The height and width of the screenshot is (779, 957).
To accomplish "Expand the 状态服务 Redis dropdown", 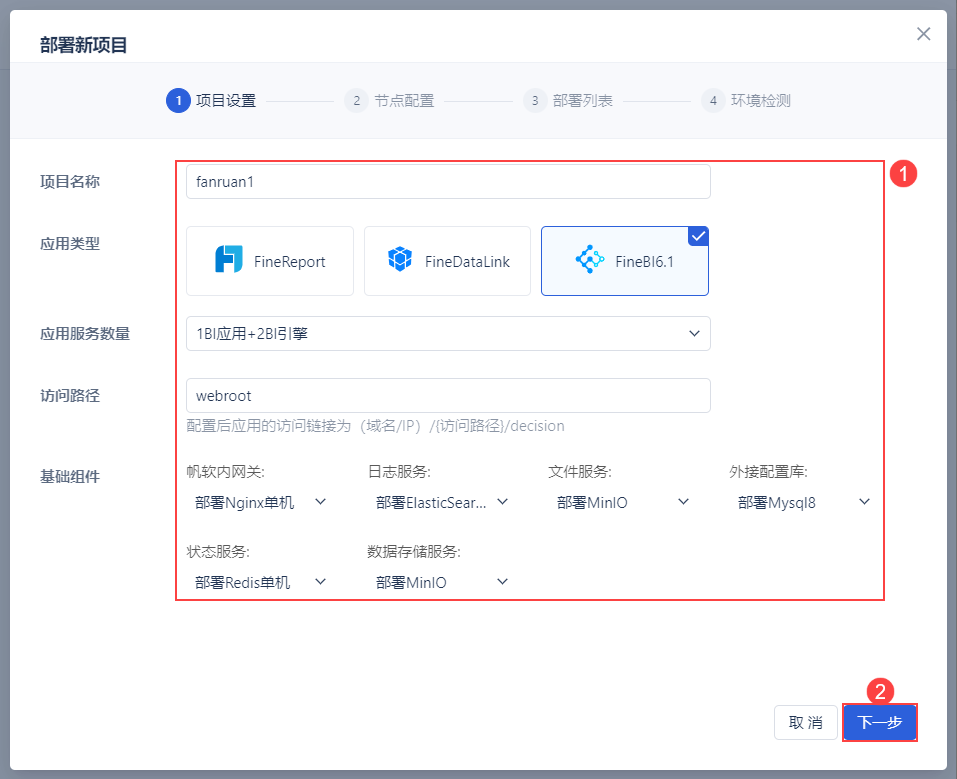I will coord(261,582).
